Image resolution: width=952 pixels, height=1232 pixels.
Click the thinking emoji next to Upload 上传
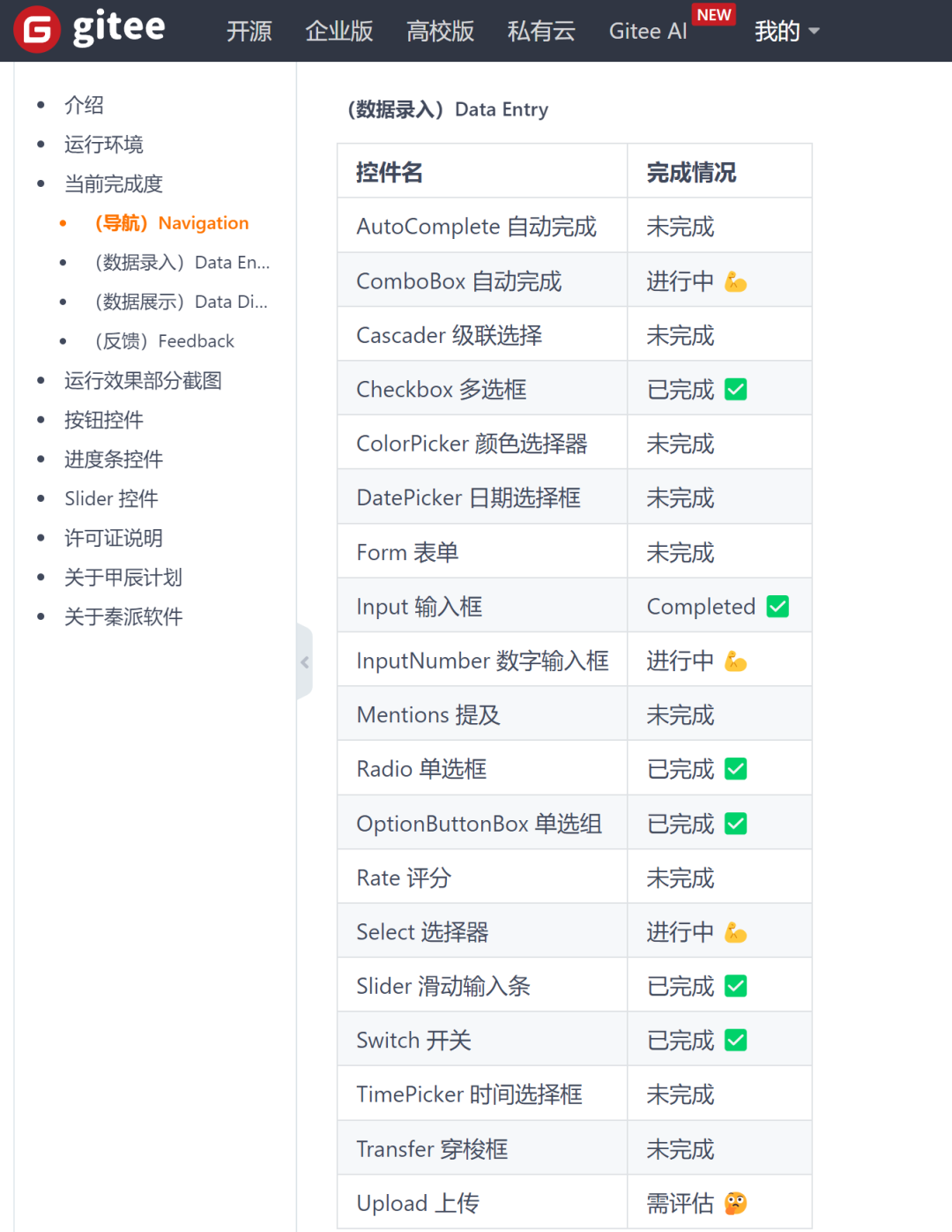[737, 1203]
